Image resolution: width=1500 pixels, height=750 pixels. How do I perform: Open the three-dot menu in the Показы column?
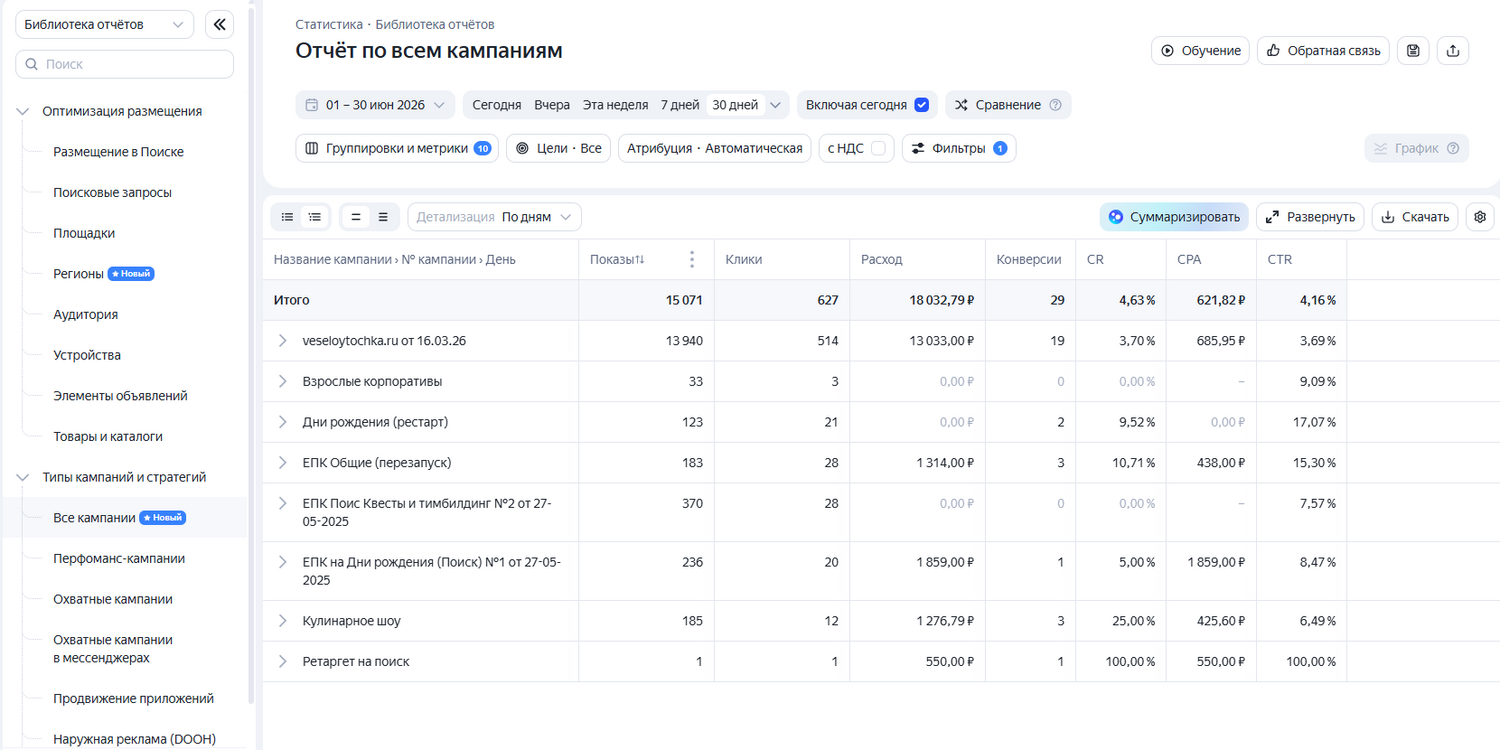(692, 260)
